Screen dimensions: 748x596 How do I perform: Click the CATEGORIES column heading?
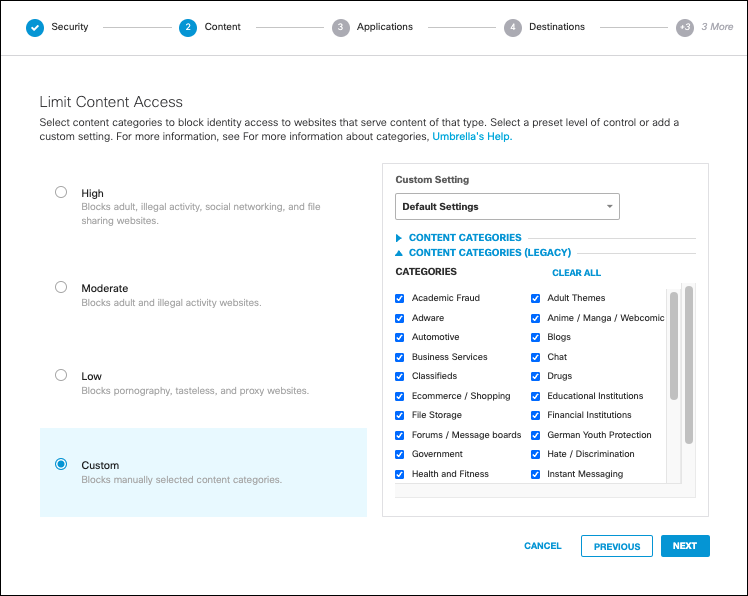pos(426,272)
